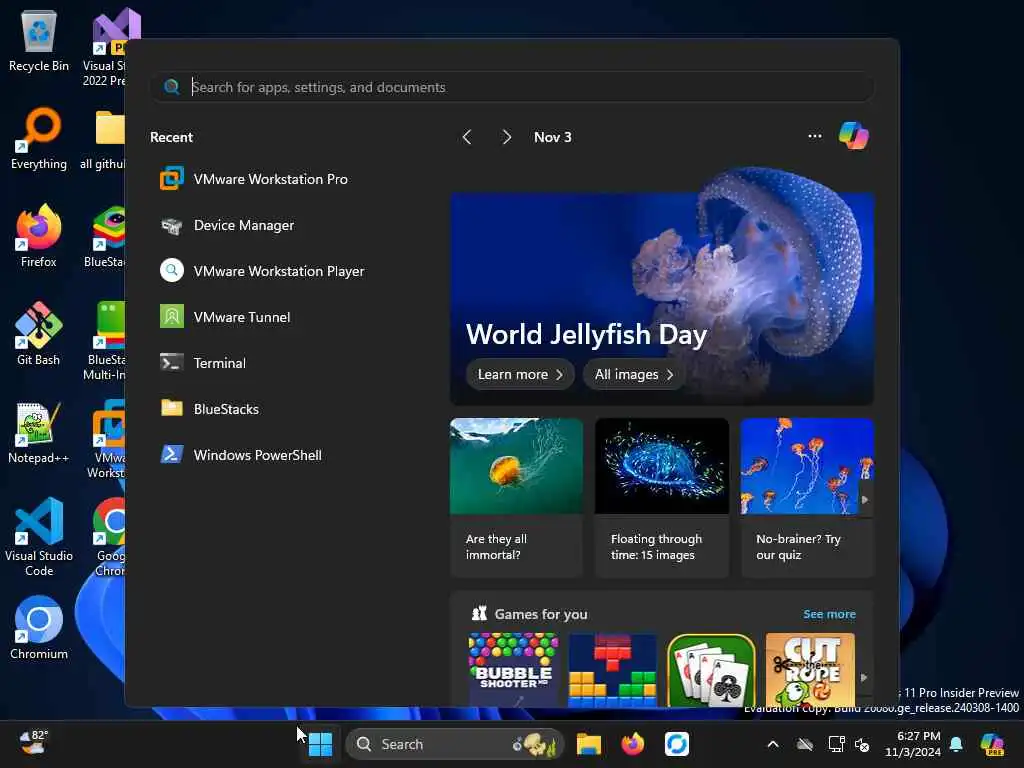Viewport: 1024px width, 768px height.
Task: Click the cloud sync tray icon
Action: tap(805, 744)
